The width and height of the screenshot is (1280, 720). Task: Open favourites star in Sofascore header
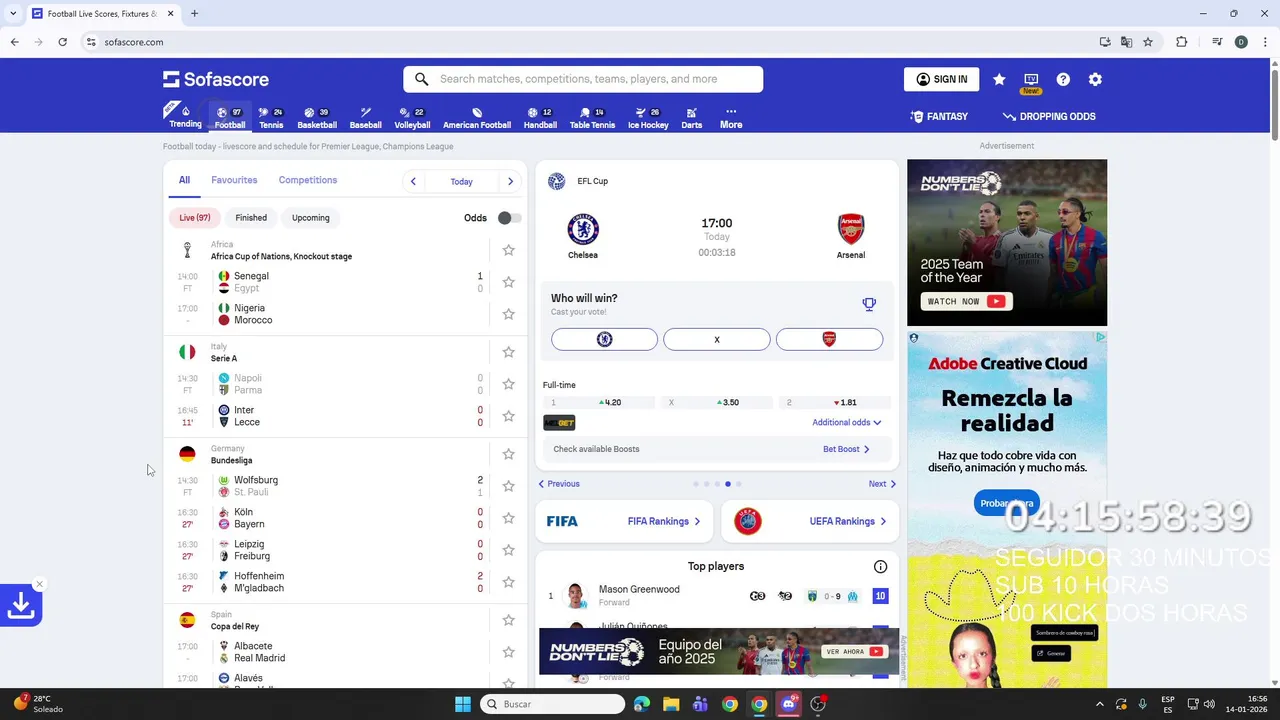click(999, 79)
